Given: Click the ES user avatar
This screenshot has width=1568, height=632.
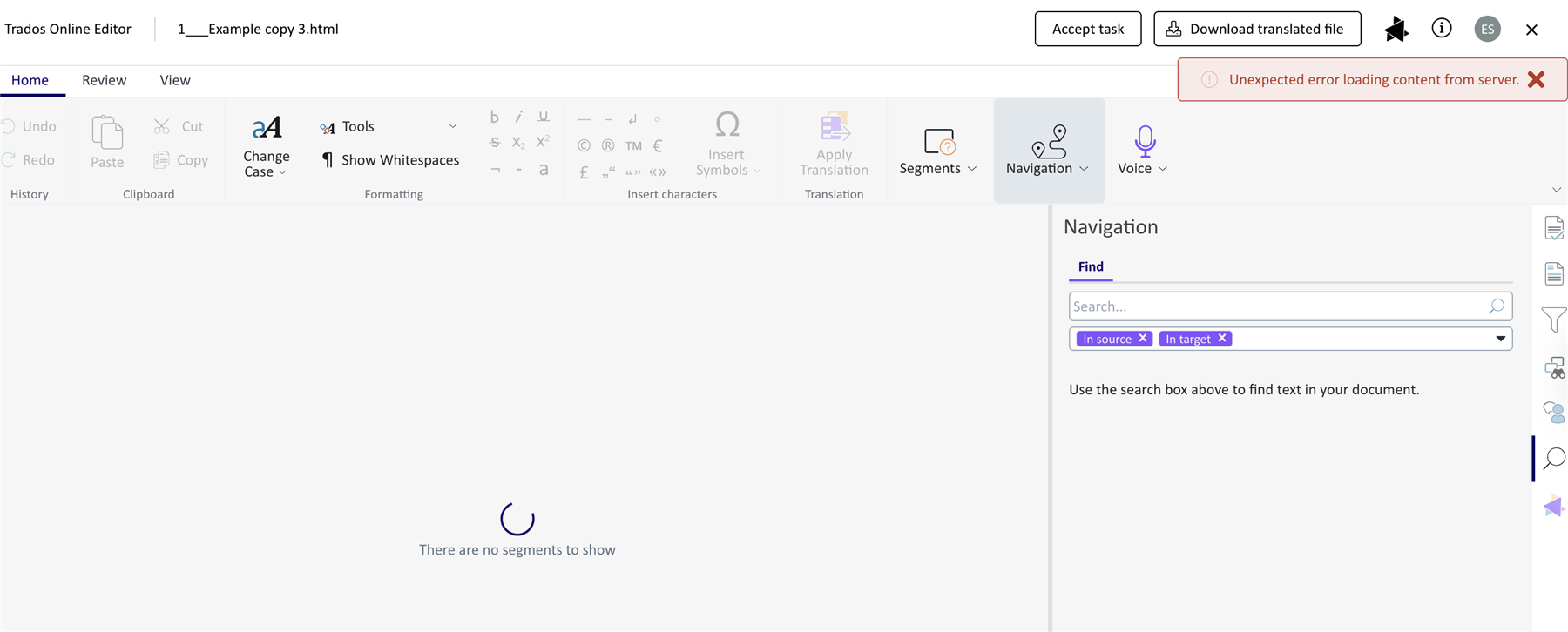Looking at the screenshot, I should coord(1487,29).
